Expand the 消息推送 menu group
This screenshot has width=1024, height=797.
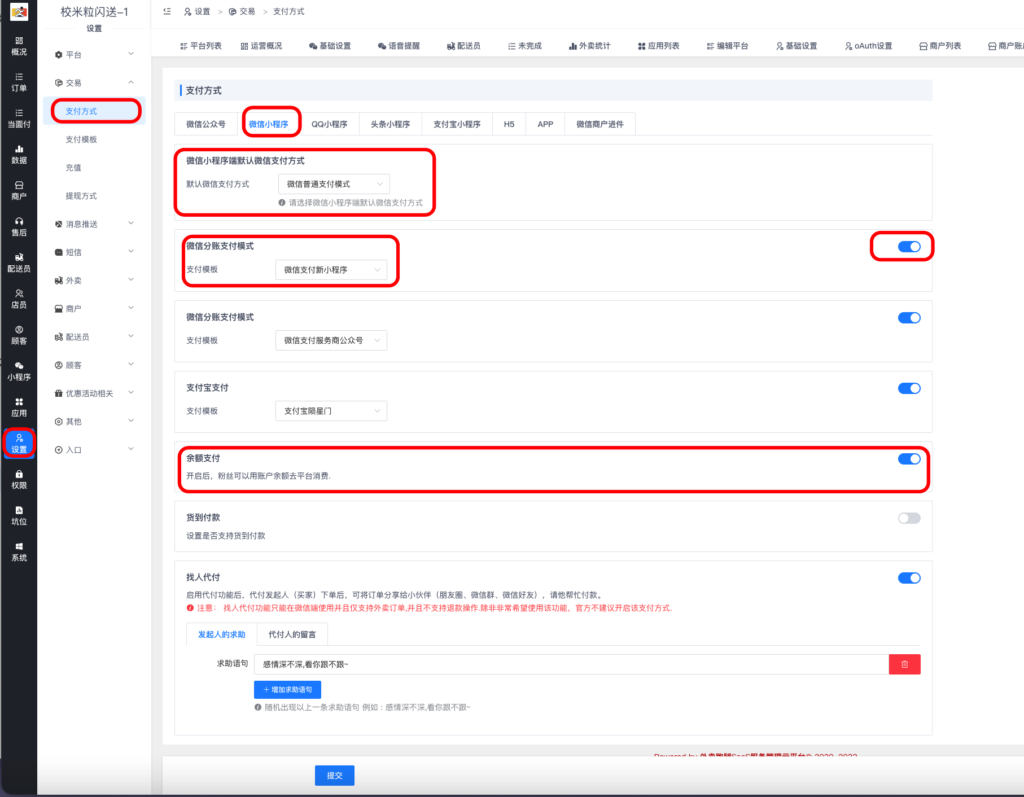(x=95, y=224)
